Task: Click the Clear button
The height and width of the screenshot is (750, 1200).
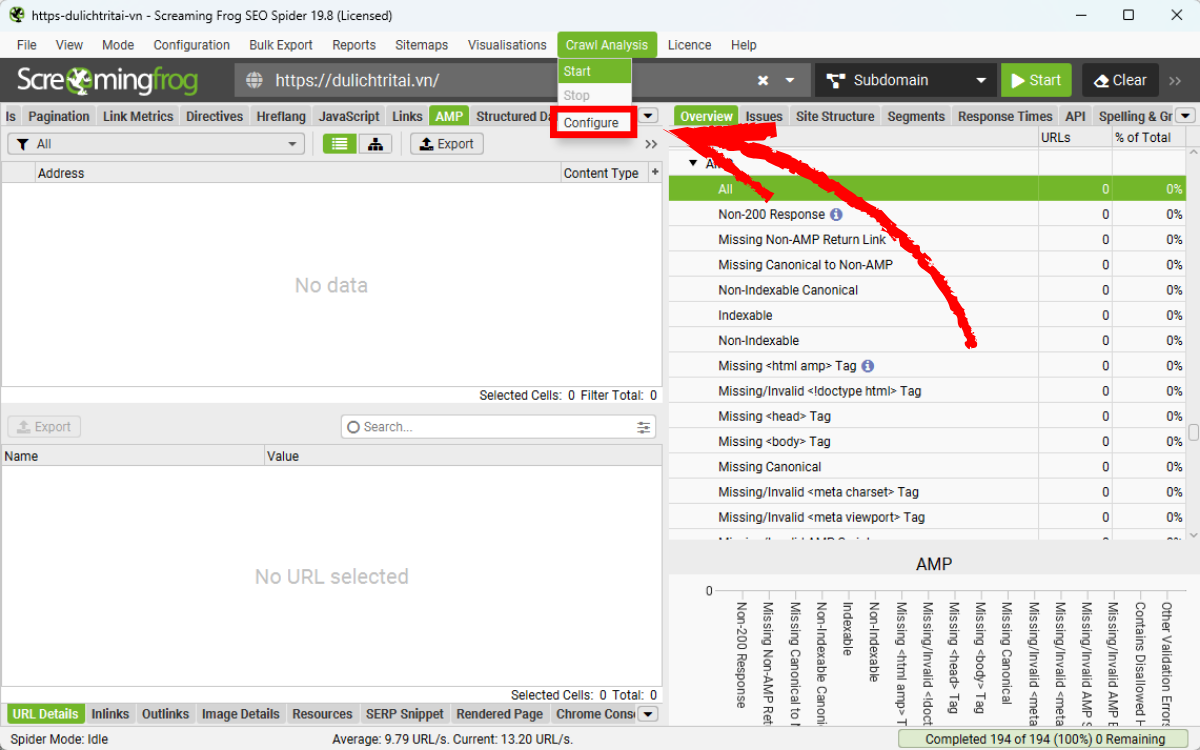Action: [x=1120, y=81]
